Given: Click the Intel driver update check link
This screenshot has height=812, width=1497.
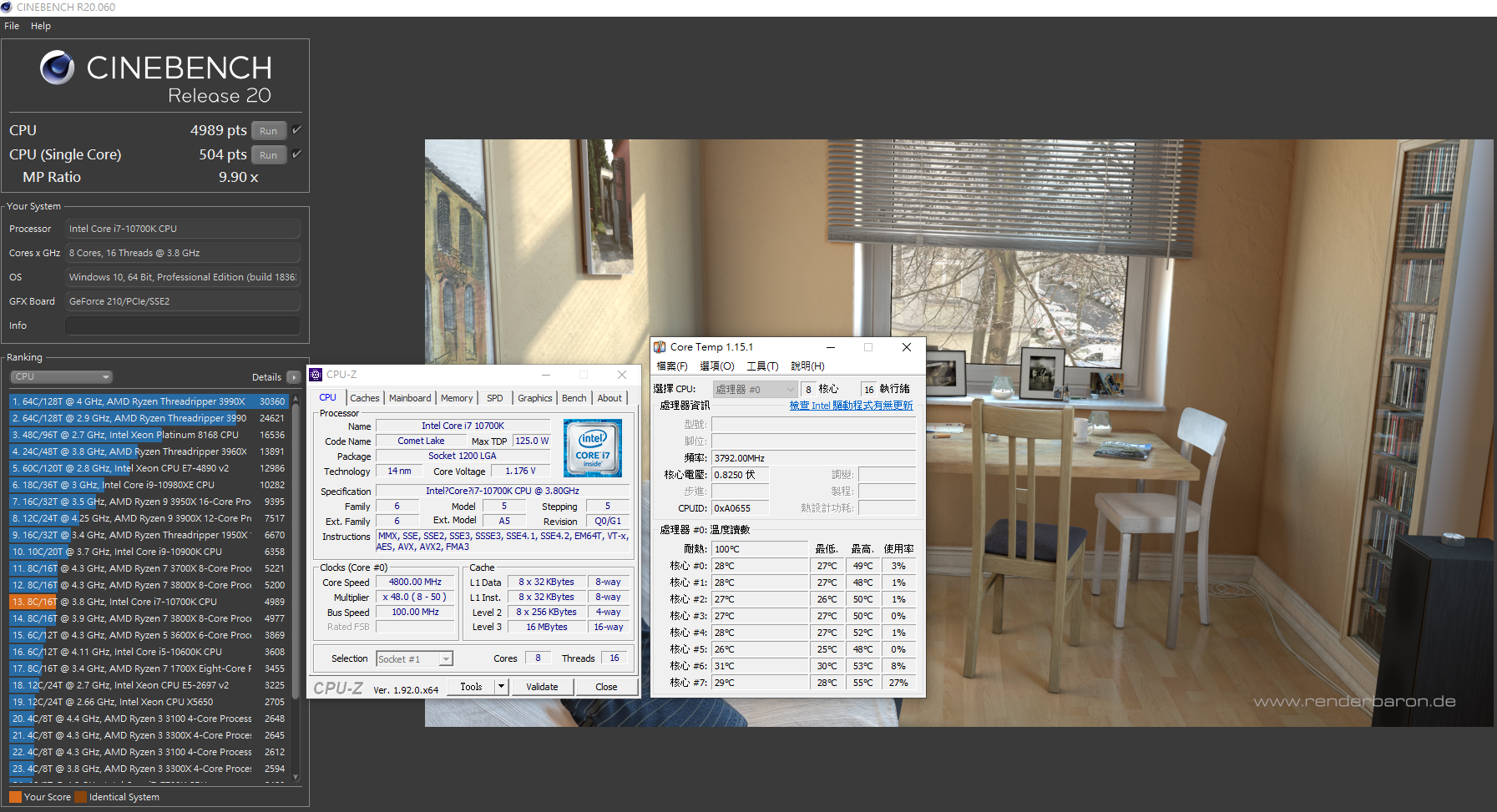Looking at the screenshot, I should click(x=851, y=406).
